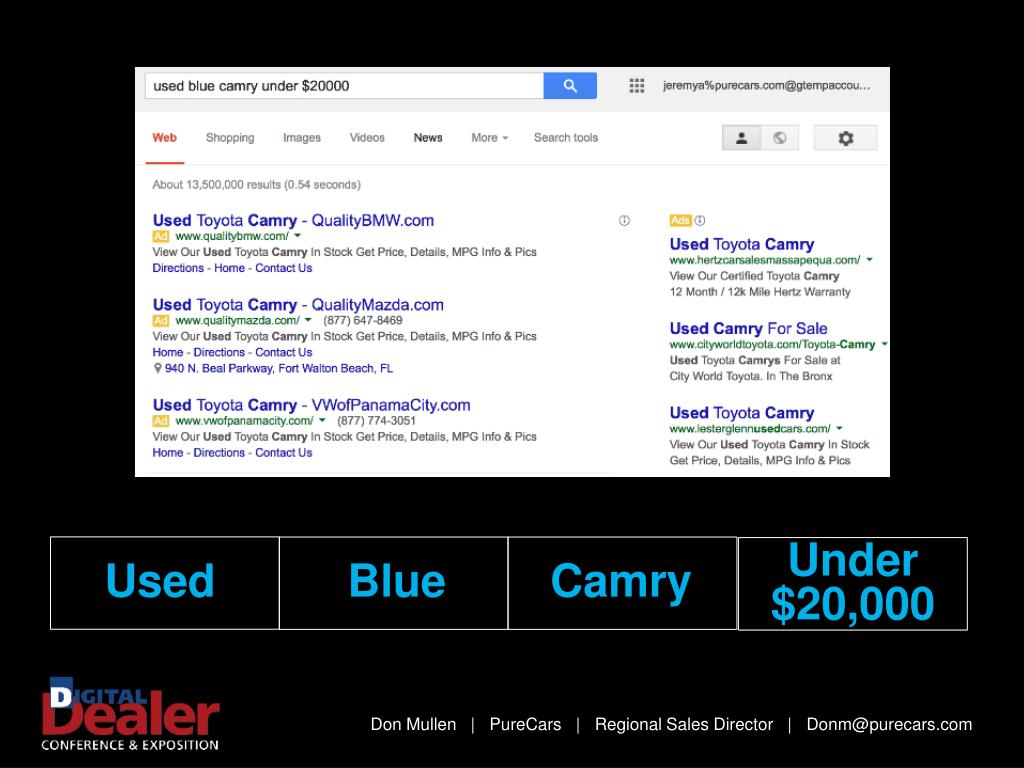Open the Hertz Used Toyota Camry ad title

pos(742,244)
